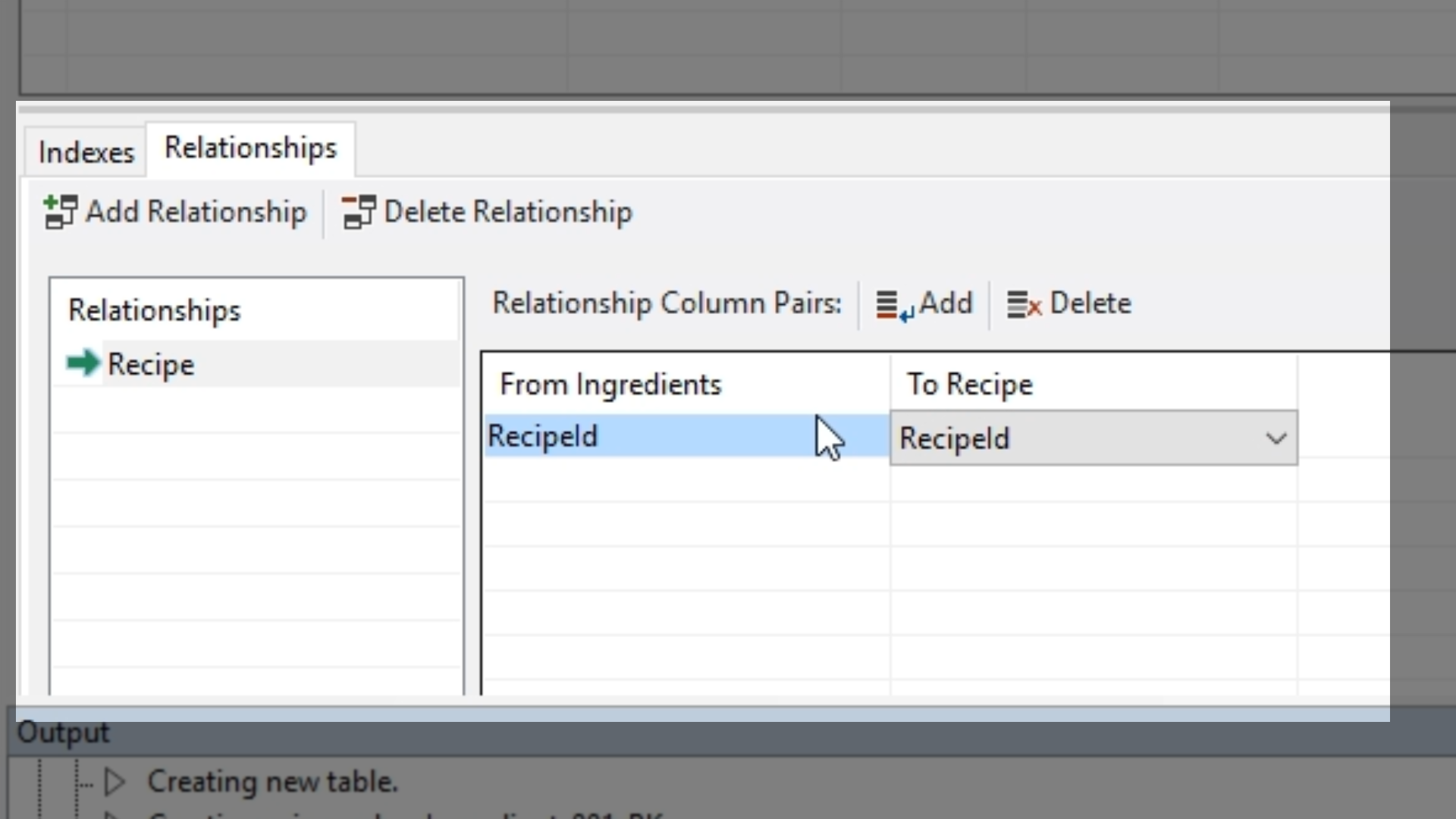Click the empty row below Recipe in list
This screenshot has height=819, width=1456.
pyautogui.click(x=256, y=410)
